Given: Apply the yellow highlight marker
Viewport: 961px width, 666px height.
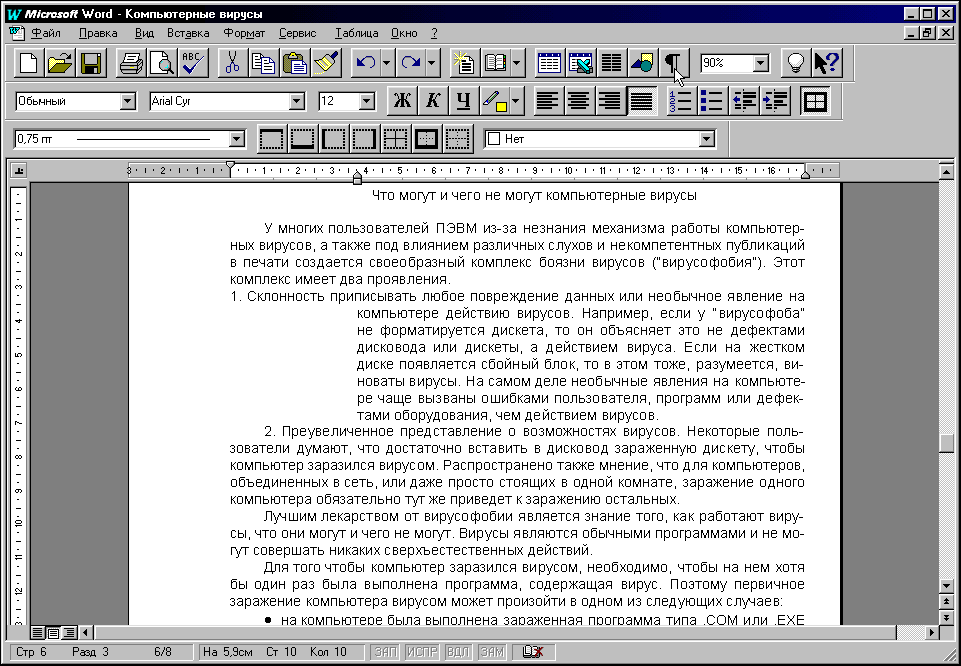Looking at the screenshot, I should pyautogui.click(x=495, y=101).
